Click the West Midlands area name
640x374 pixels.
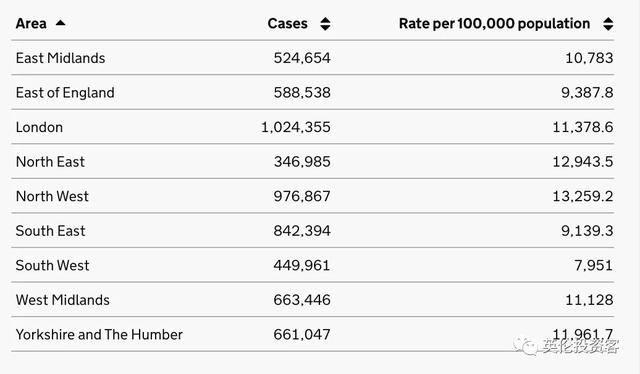[62, 300]
